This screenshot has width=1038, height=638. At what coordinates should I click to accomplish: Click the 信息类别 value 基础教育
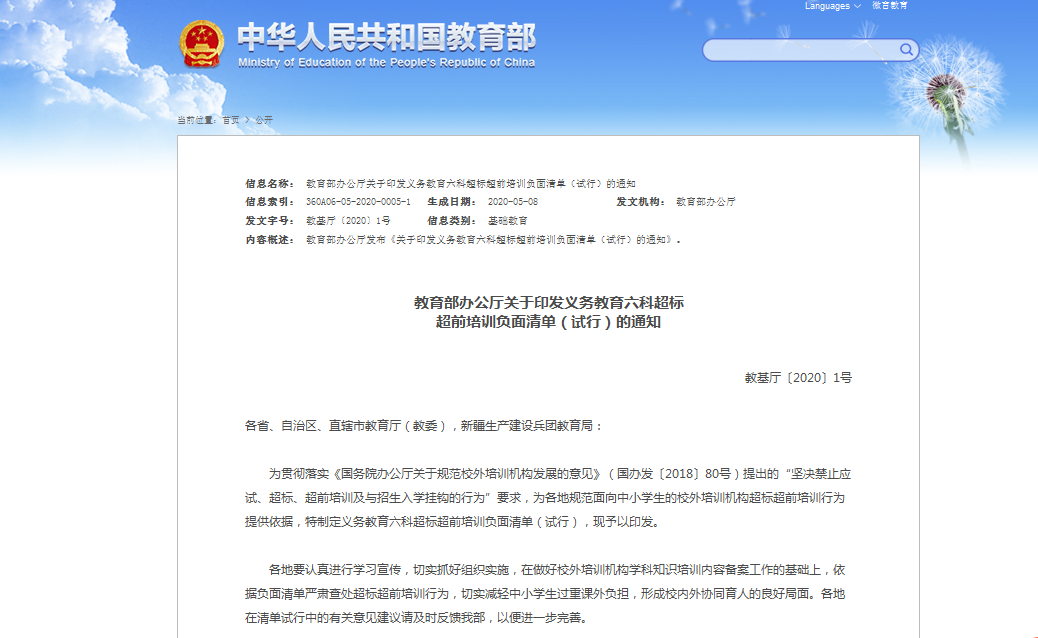pos(507,220)
